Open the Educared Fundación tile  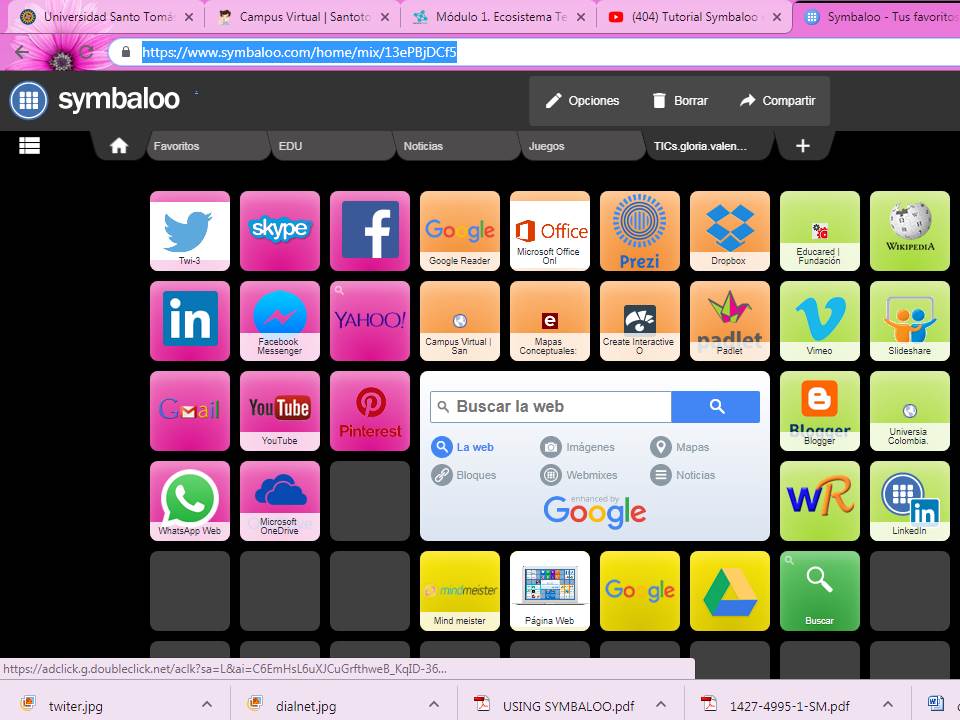click(820, 231)
